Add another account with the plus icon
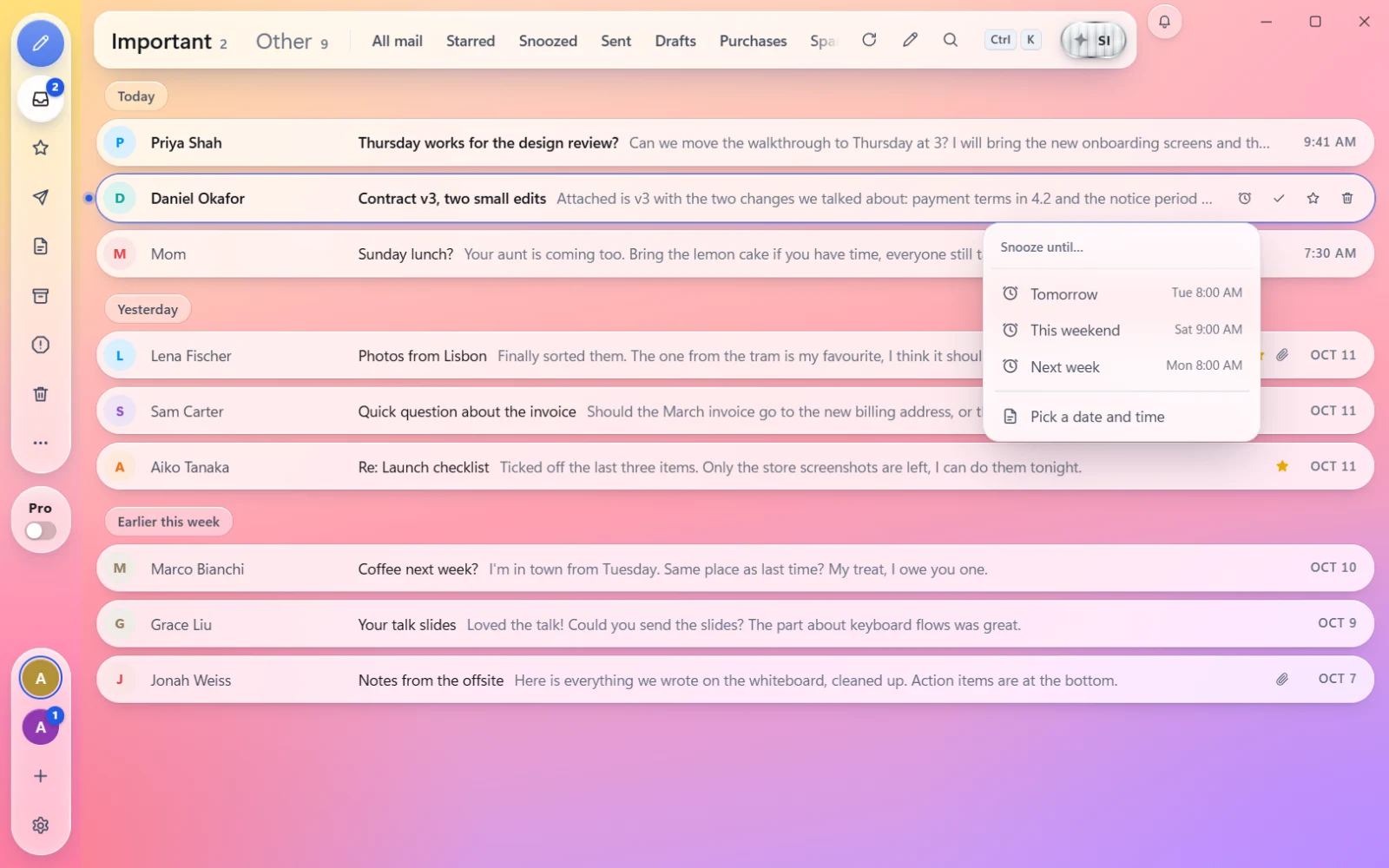Viewport: 1389px width, 868px height. [41, 776]
